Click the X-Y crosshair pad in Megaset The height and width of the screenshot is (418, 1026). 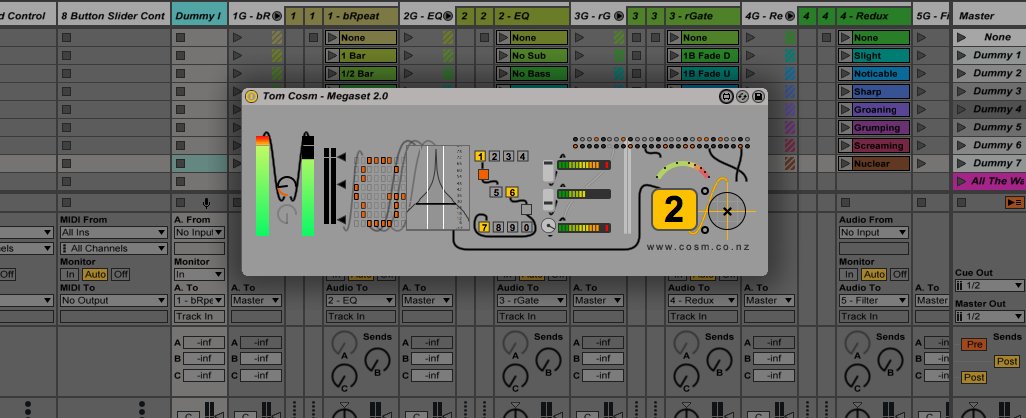tap(727, 211)
